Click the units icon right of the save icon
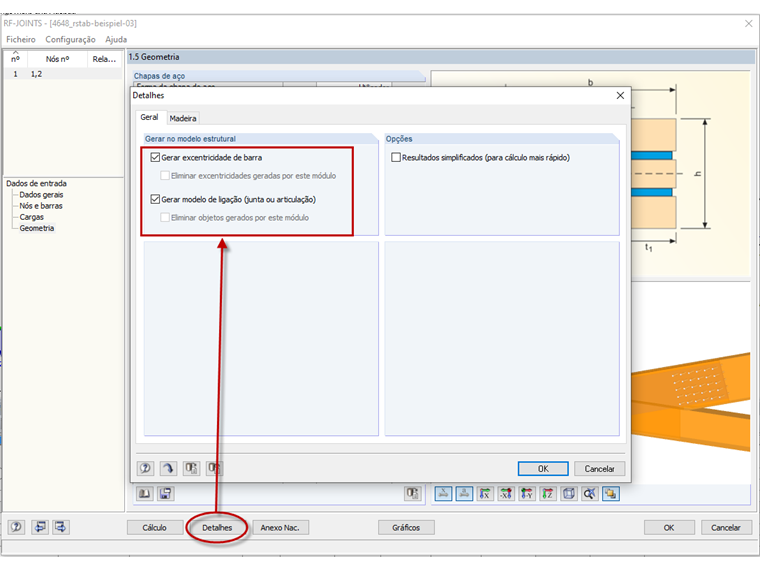Screen dimensions: 760x570 (412, 494)
